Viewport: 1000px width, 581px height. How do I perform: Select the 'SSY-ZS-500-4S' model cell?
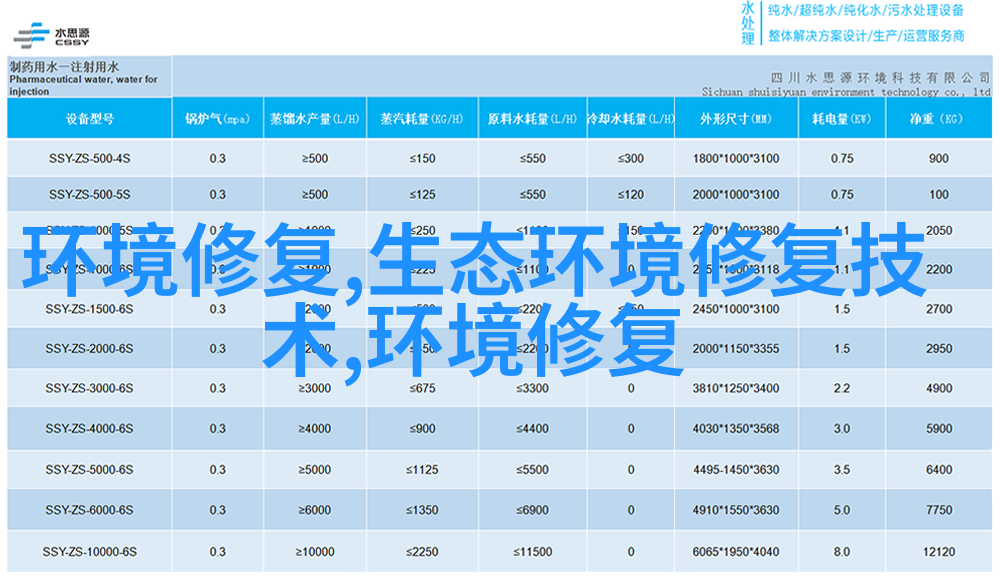point(89,158)
